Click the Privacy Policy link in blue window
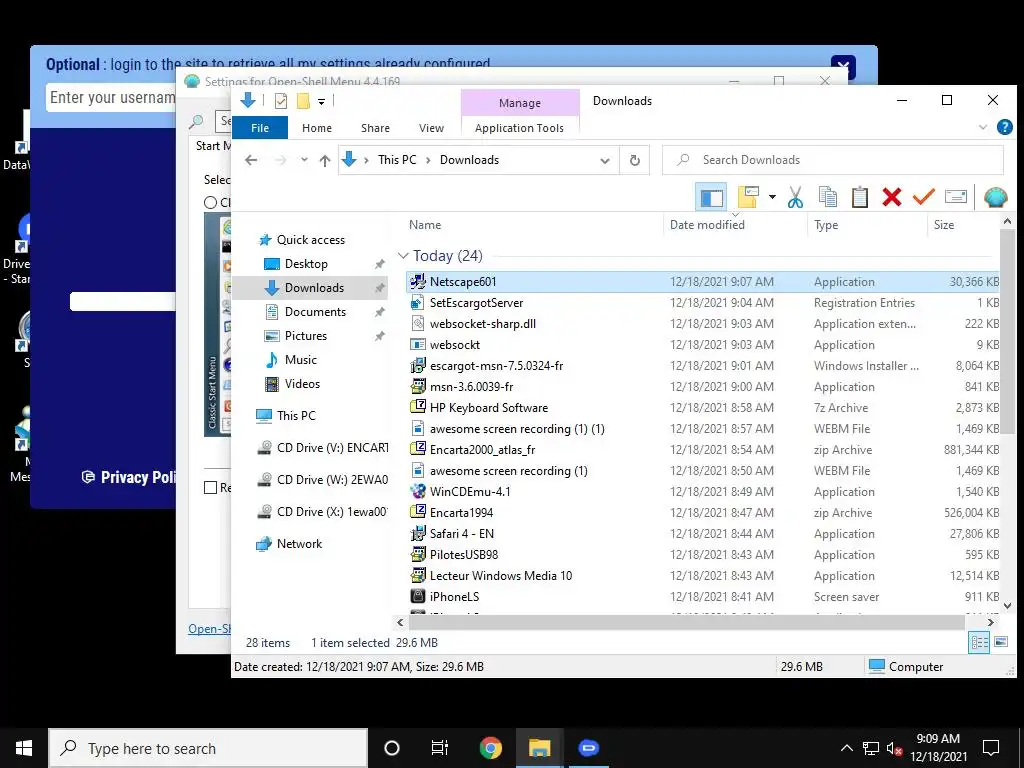 click(129, 477)
